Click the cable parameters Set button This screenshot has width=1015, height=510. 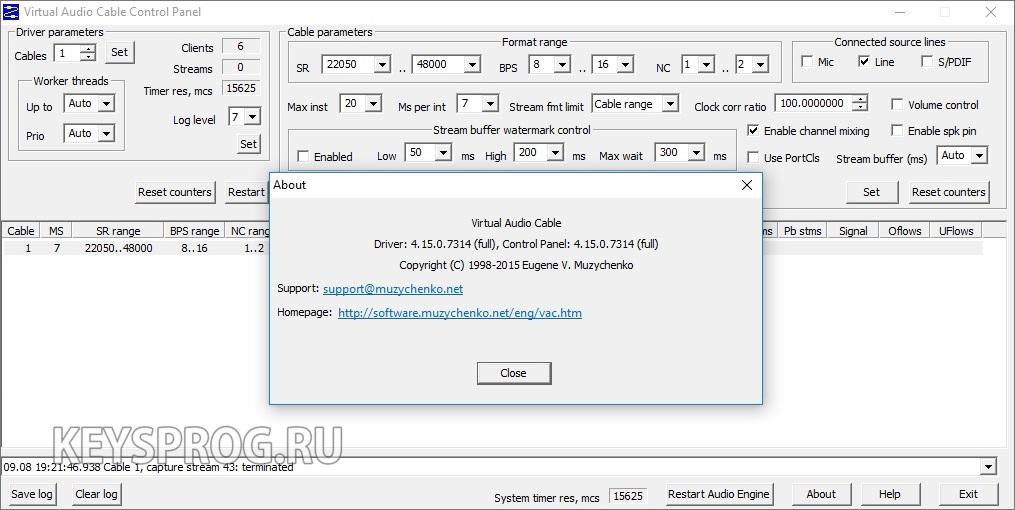tap(871, 192)
